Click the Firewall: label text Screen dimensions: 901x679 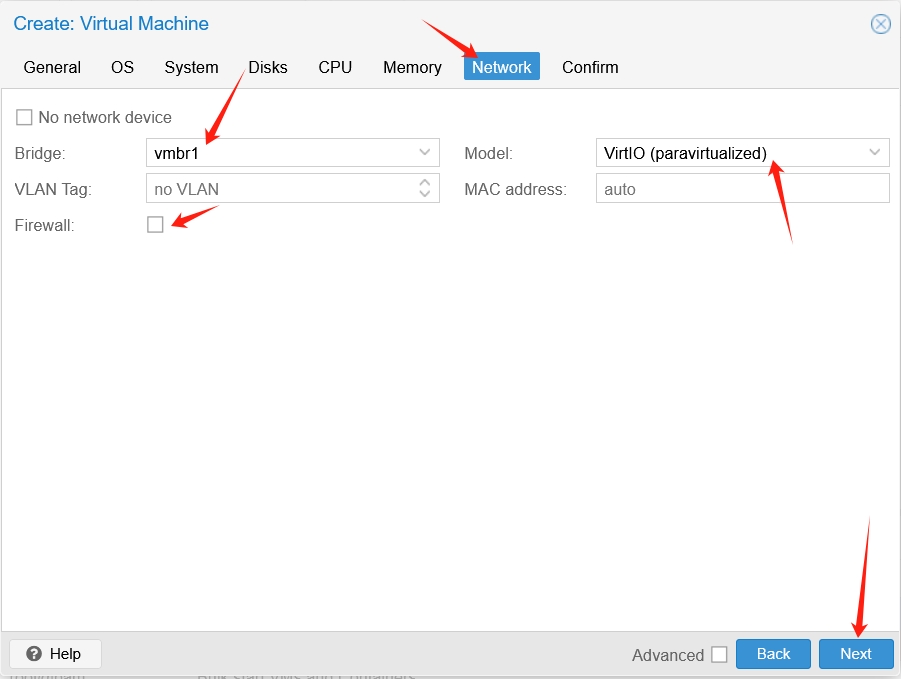coord(45,225)
